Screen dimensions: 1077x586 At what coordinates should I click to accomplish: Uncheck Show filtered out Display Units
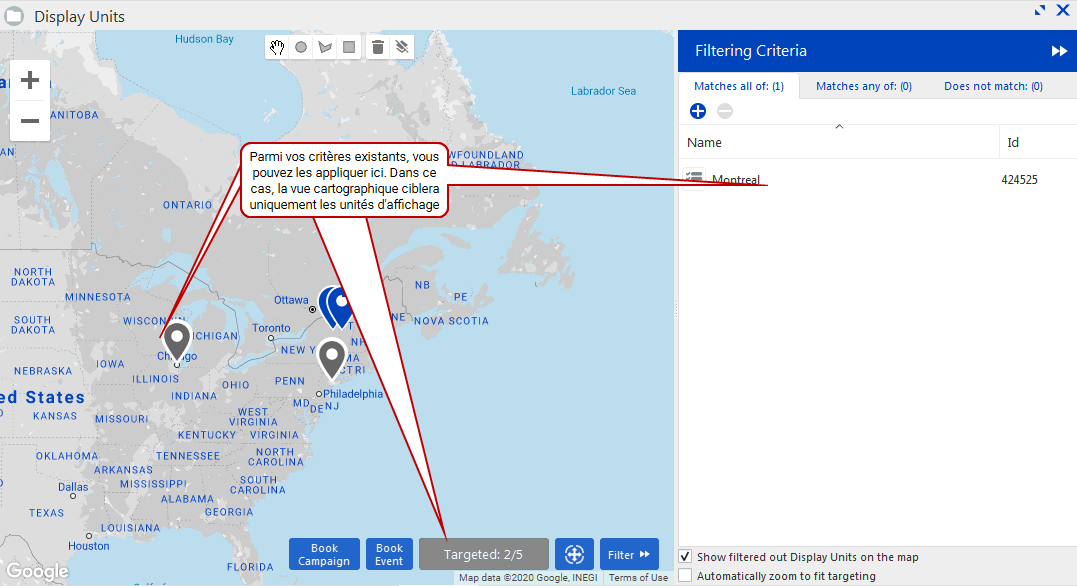click(x=685, y=556)
